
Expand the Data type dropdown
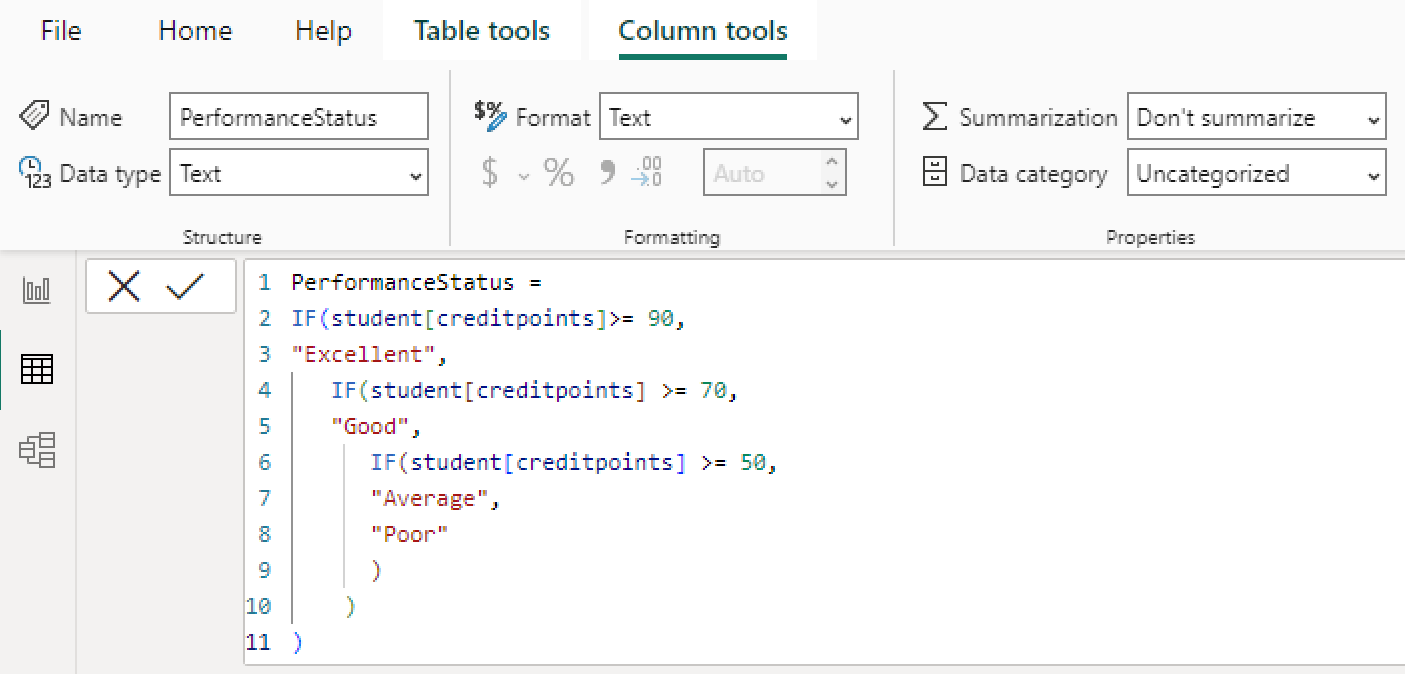(x=299, y=173)
